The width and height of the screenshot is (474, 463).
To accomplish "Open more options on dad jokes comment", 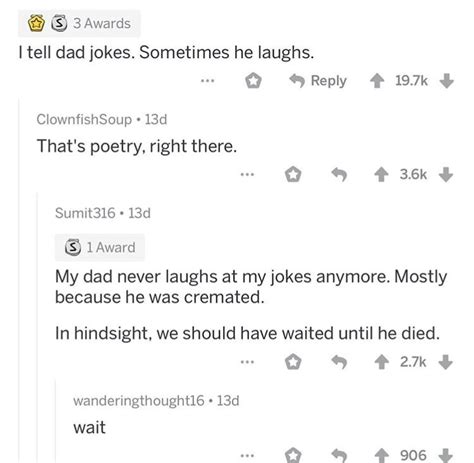I will 208,81.
